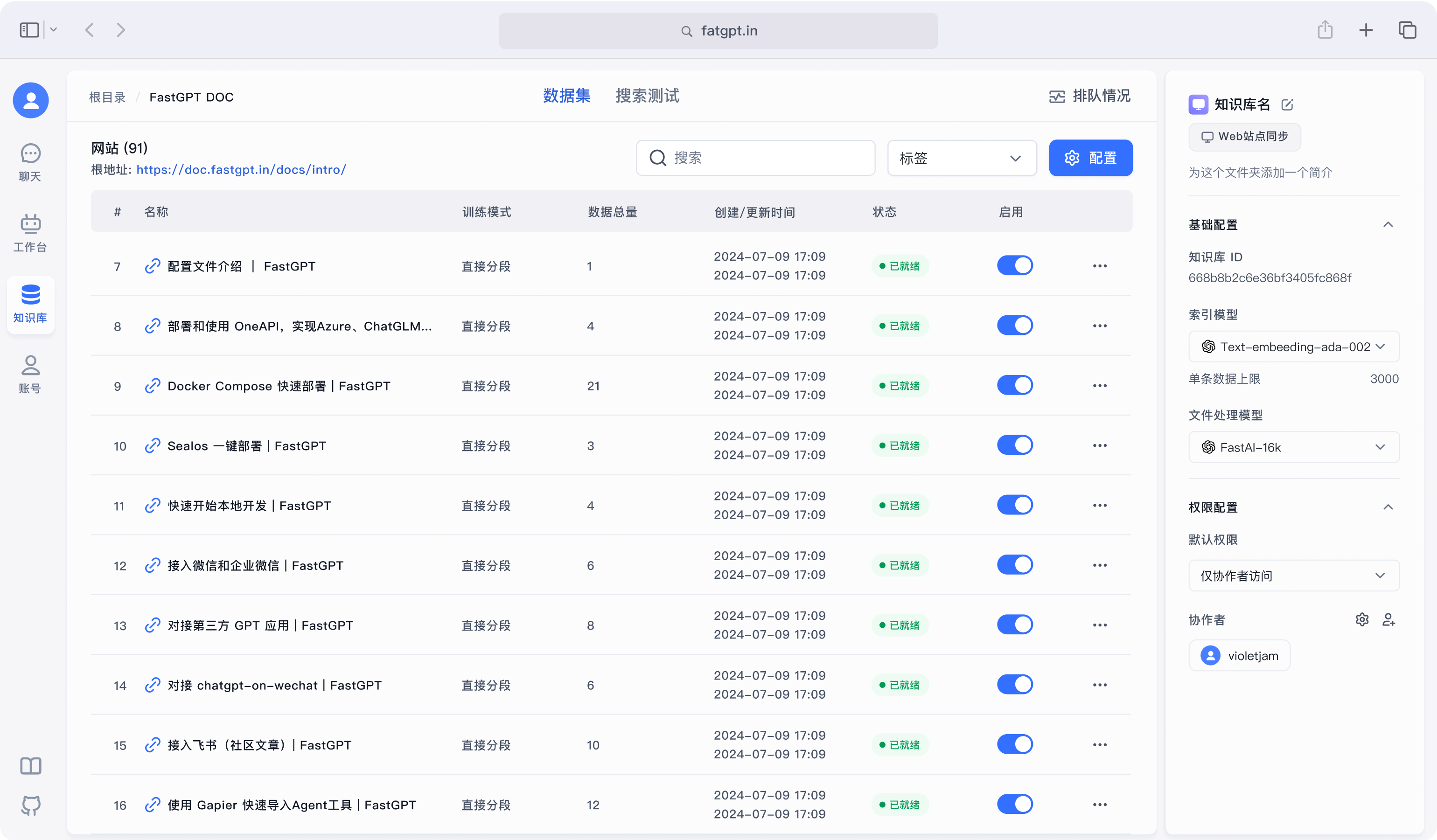Click data count 21 in Docker Compose row
The image size is (1437, 840).
pos(593,386)
